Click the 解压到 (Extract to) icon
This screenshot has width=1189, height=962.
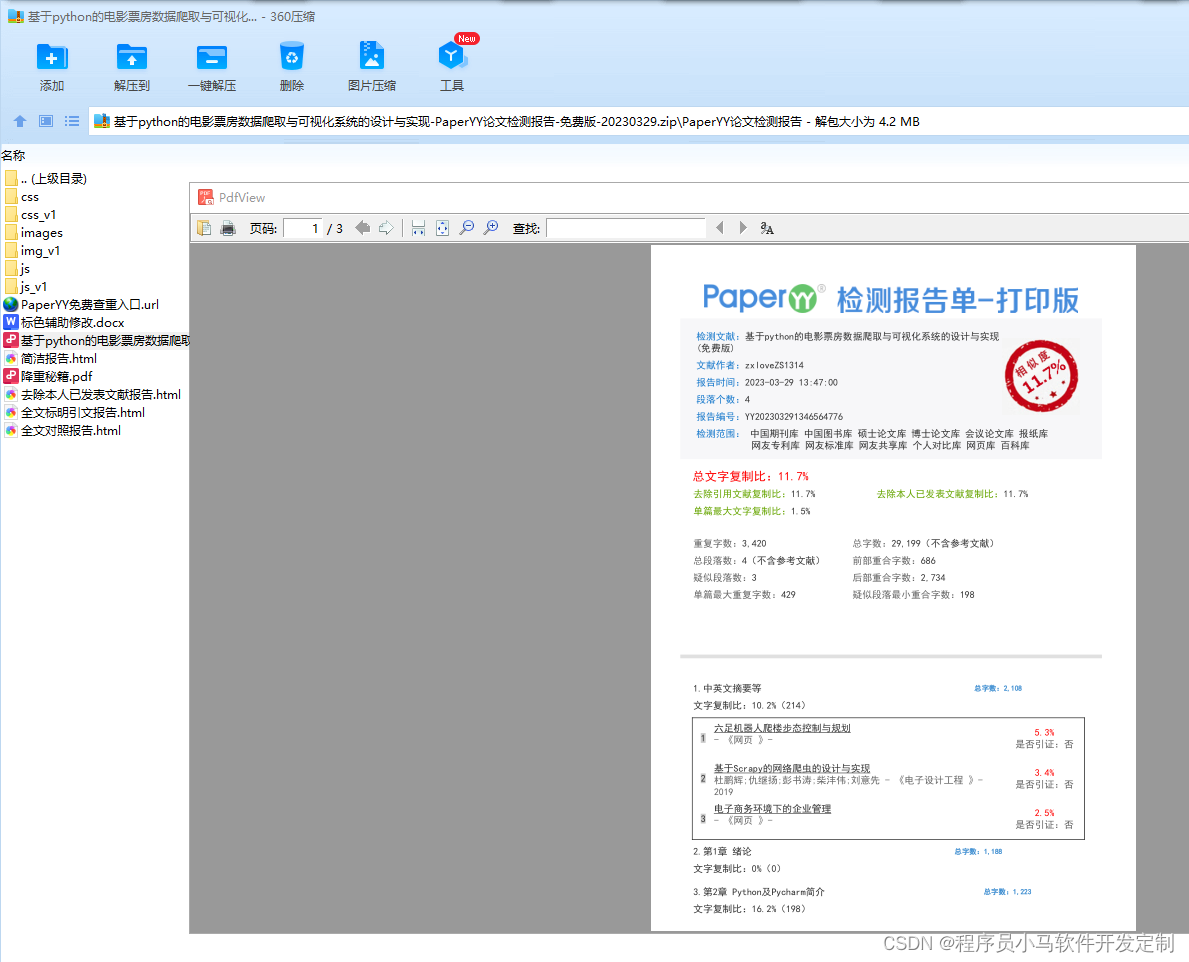pyautogui.click(x=132, y=58)
